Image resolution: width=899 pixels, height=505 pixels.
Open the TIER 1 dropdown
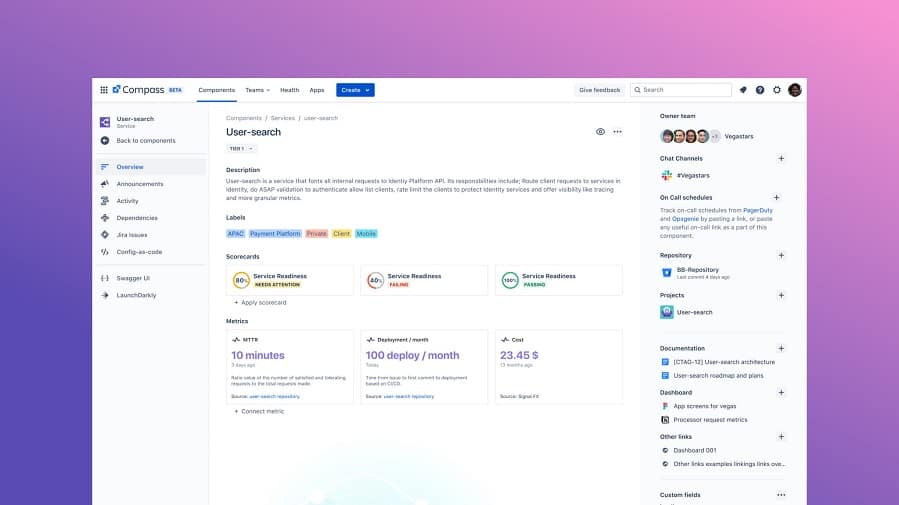pos(241,148)
